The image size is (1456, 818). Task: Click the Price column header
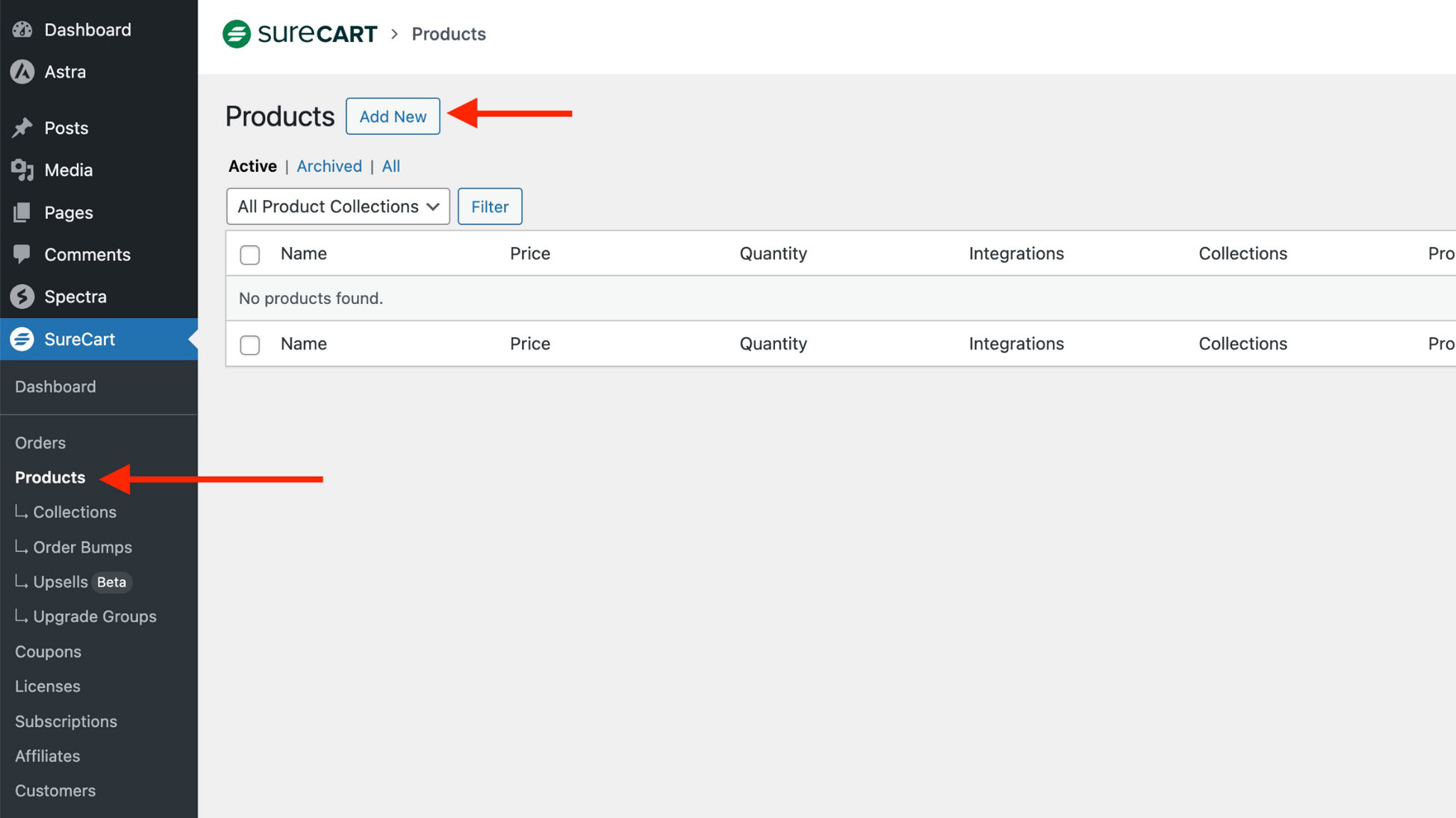(x=530, y=253)
